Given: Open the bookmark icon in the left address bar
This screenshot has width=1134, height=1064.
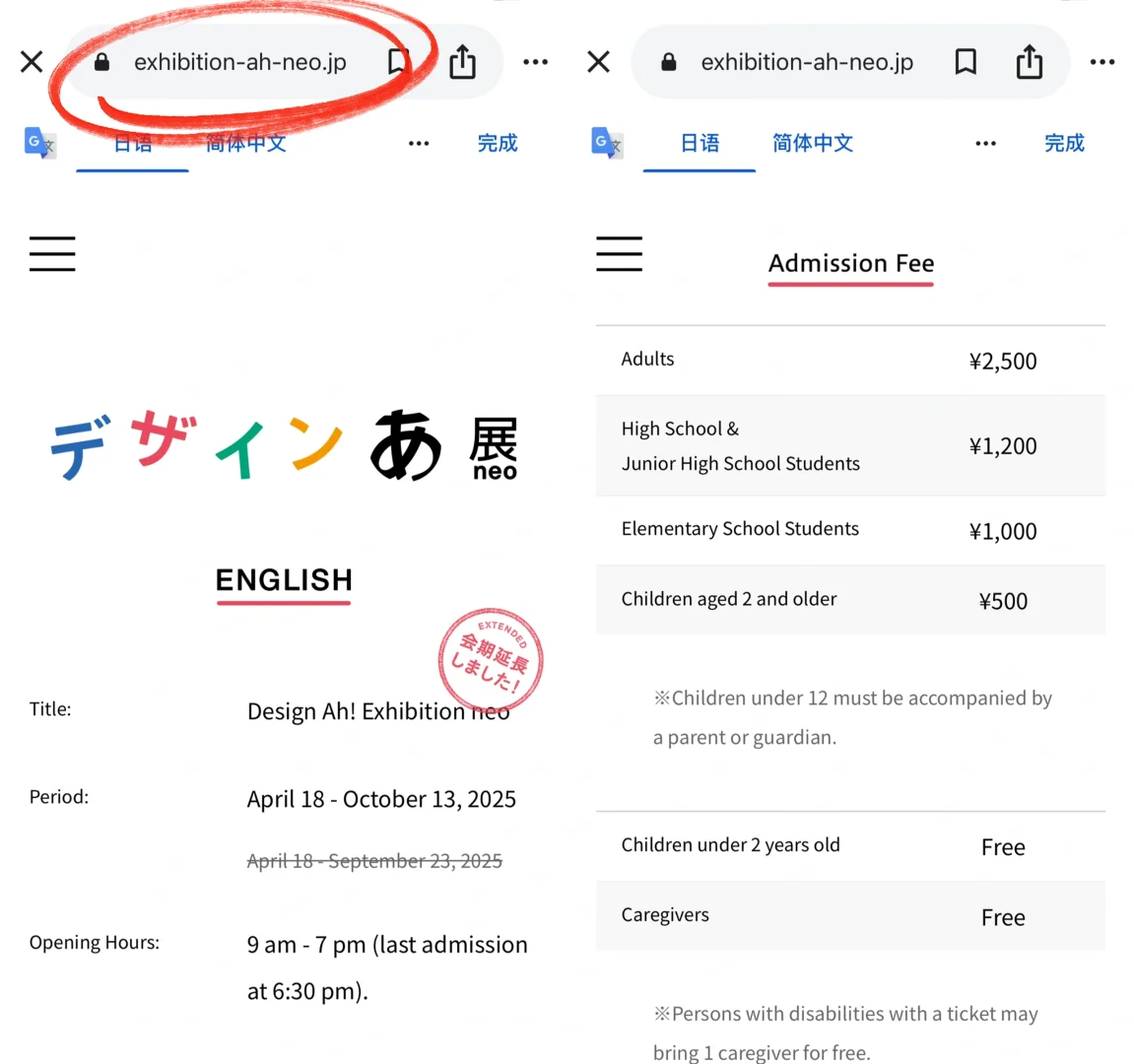Looking at the screenshot, I should [397, 61].
